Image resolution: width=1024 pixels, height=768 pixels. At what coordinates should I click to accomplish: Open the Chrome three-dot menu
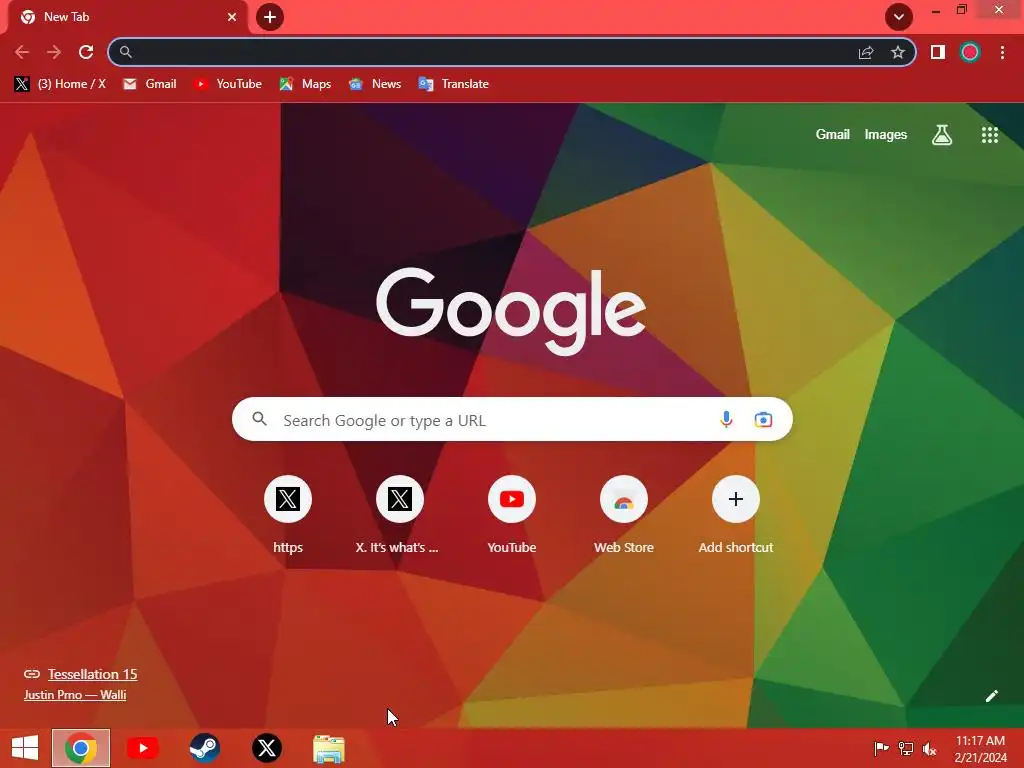[1002, 52]
